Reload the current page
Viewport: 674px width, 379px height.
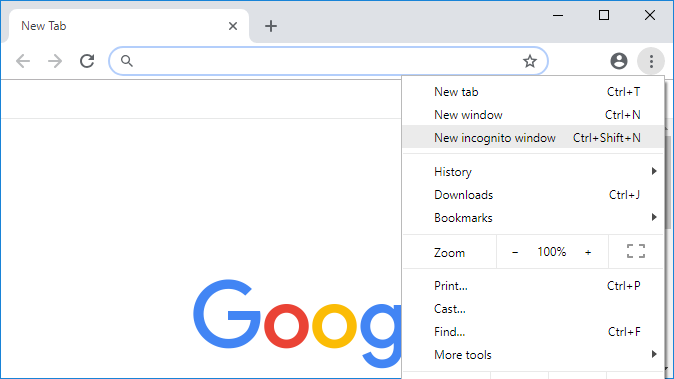[x=87, y=61]
